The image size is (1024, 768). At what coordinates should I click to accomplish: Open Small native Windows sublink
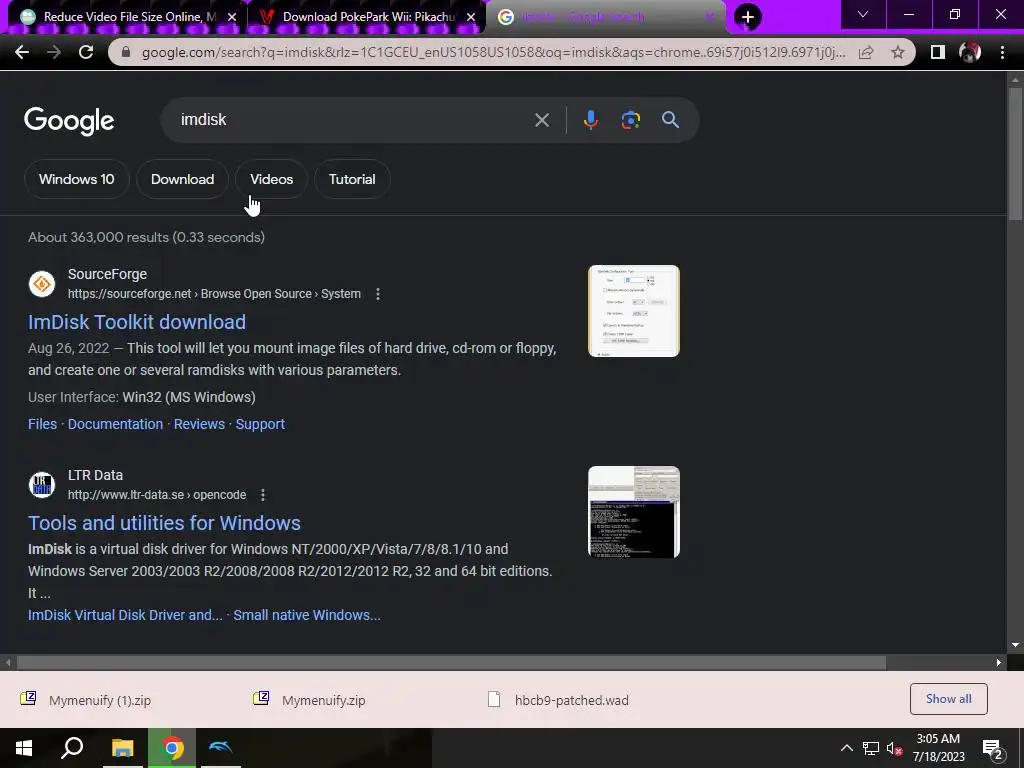pyautogui.click(x=307, y=615)
